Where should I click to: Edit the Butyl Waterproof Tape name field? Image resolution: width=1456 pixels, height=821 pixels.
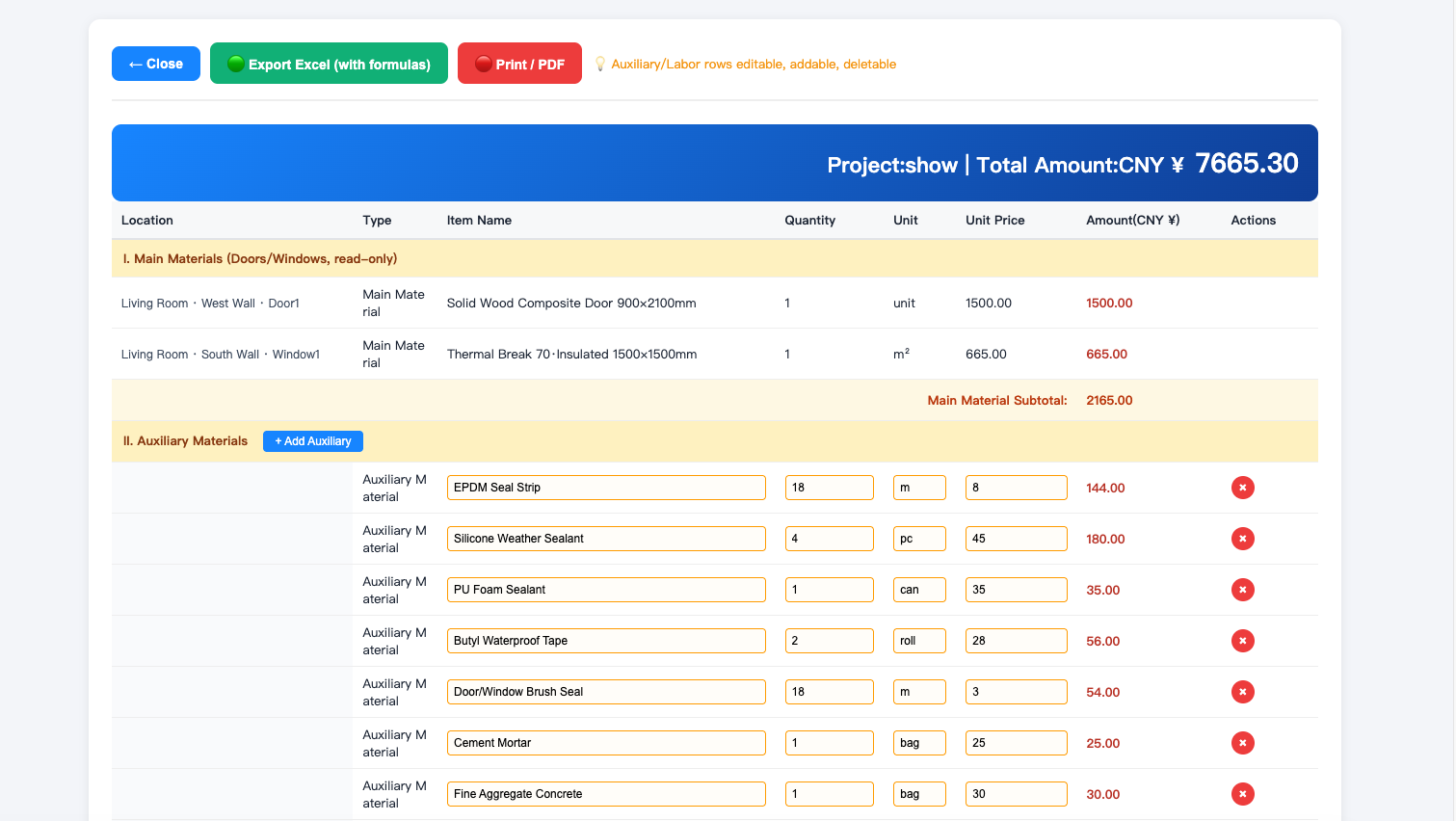point(606,641)
